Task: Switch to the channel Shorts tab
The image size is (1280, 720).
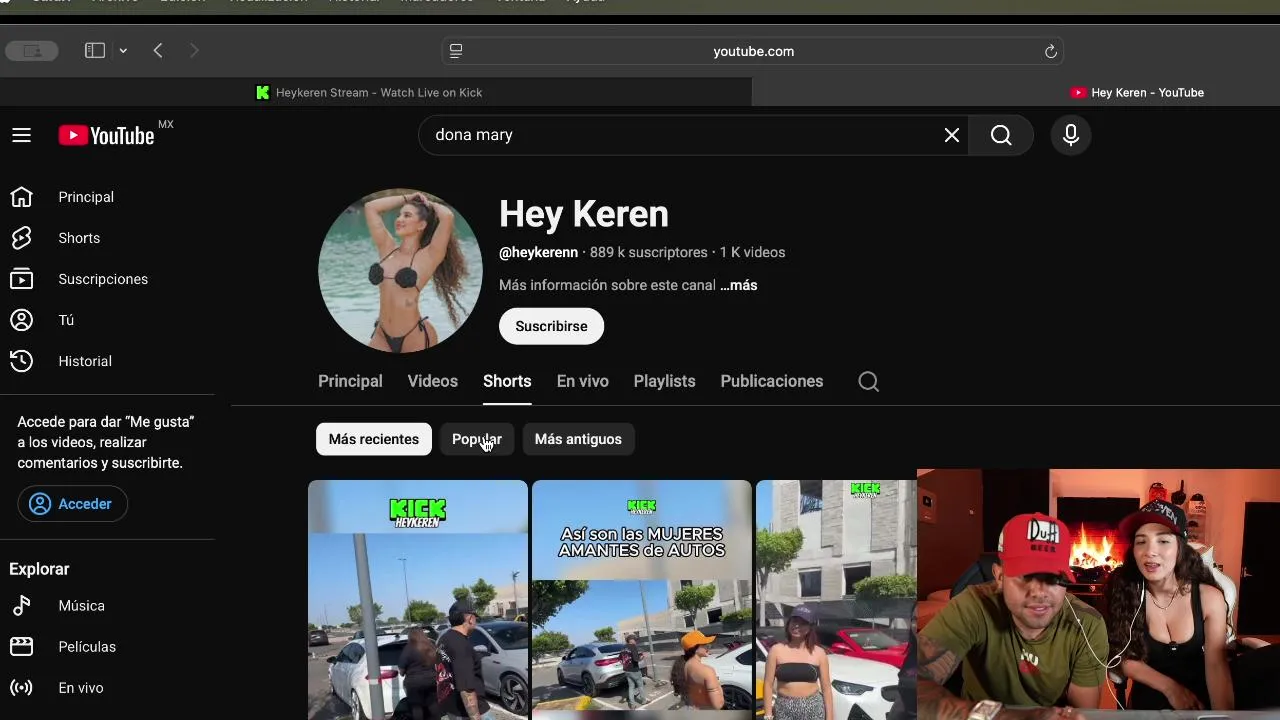Action: 507,381
